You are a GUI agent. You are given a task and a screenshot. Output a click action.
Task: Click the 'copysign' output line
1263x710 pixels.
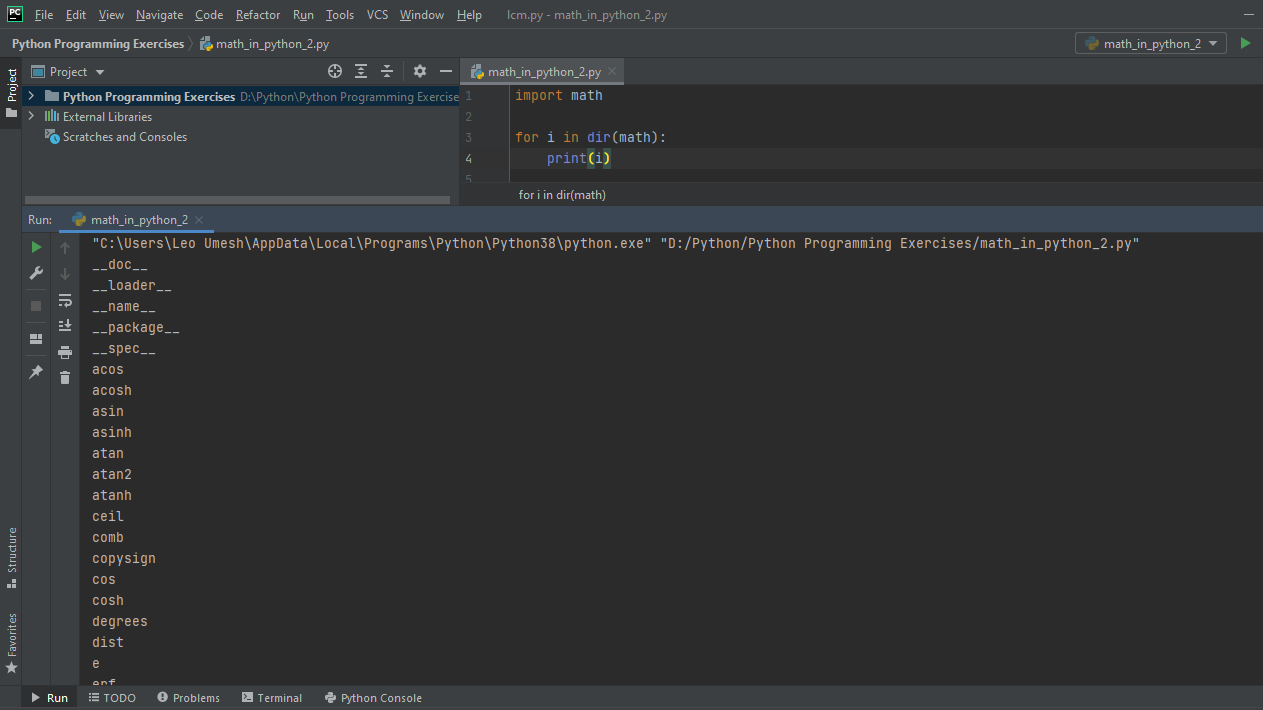pyautogui.click(x=124, y=559)
